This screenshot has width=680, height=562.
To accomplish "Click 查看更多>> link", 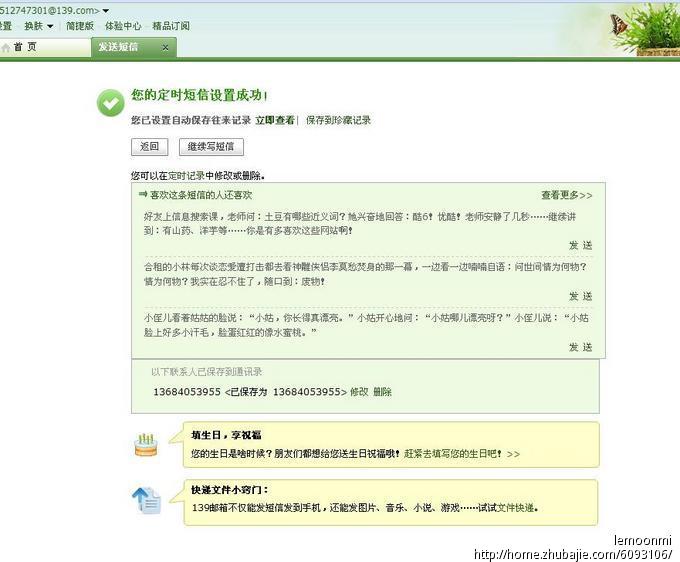I will (566, 195).
